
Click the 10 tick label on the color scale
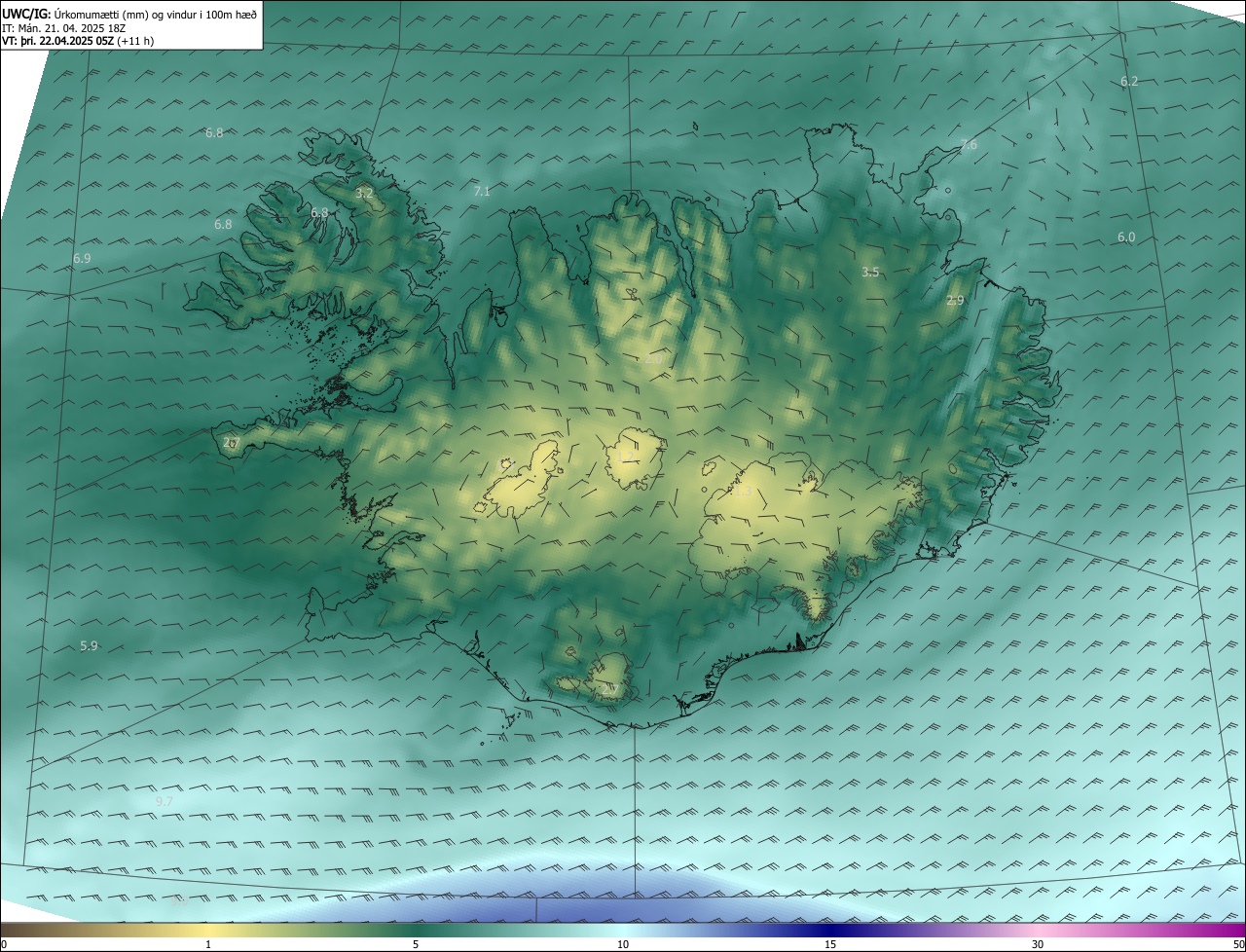(623, 944)
